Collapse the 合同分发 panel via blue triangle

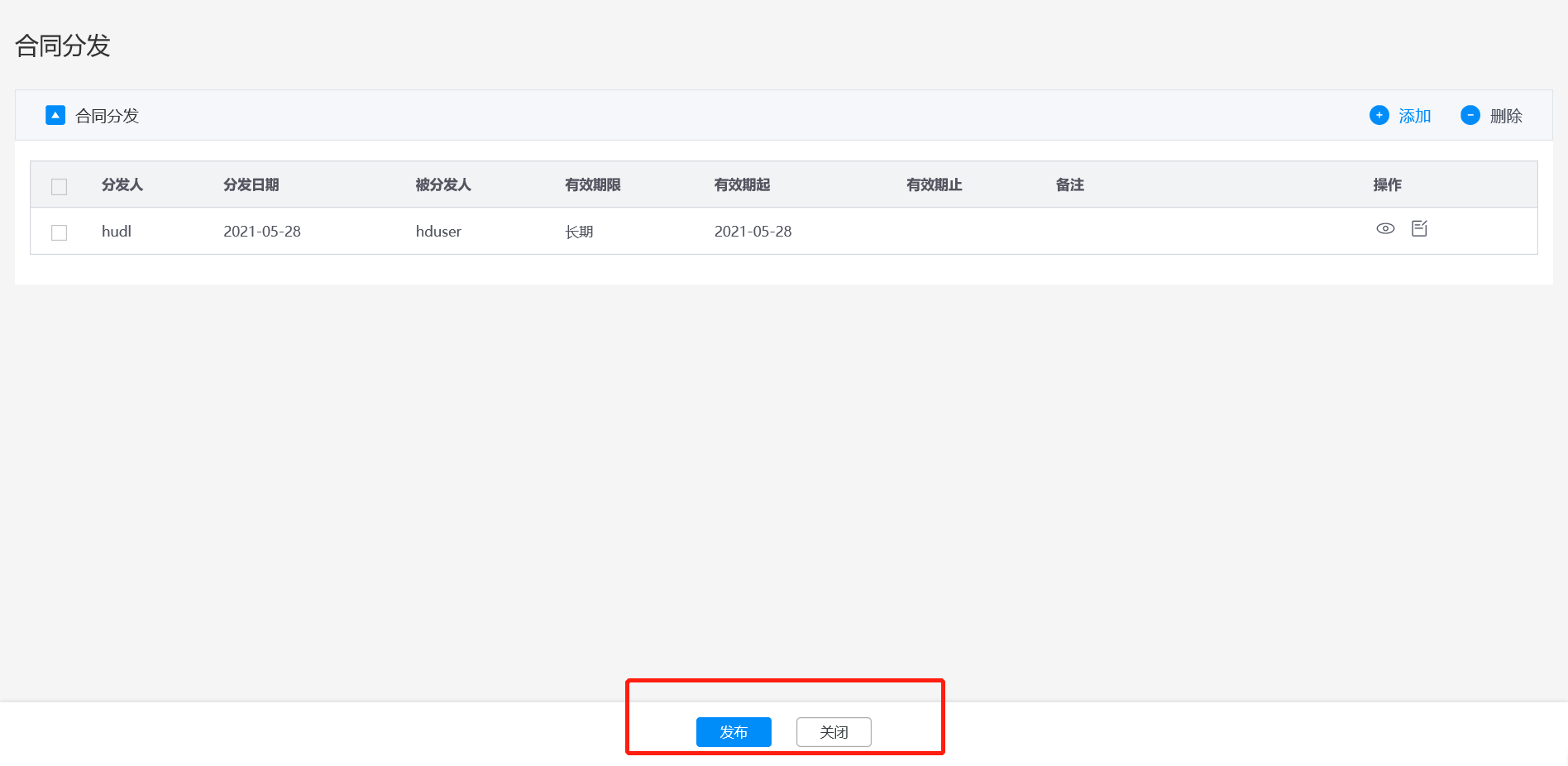pyautogui.click(x=55, y=115)
